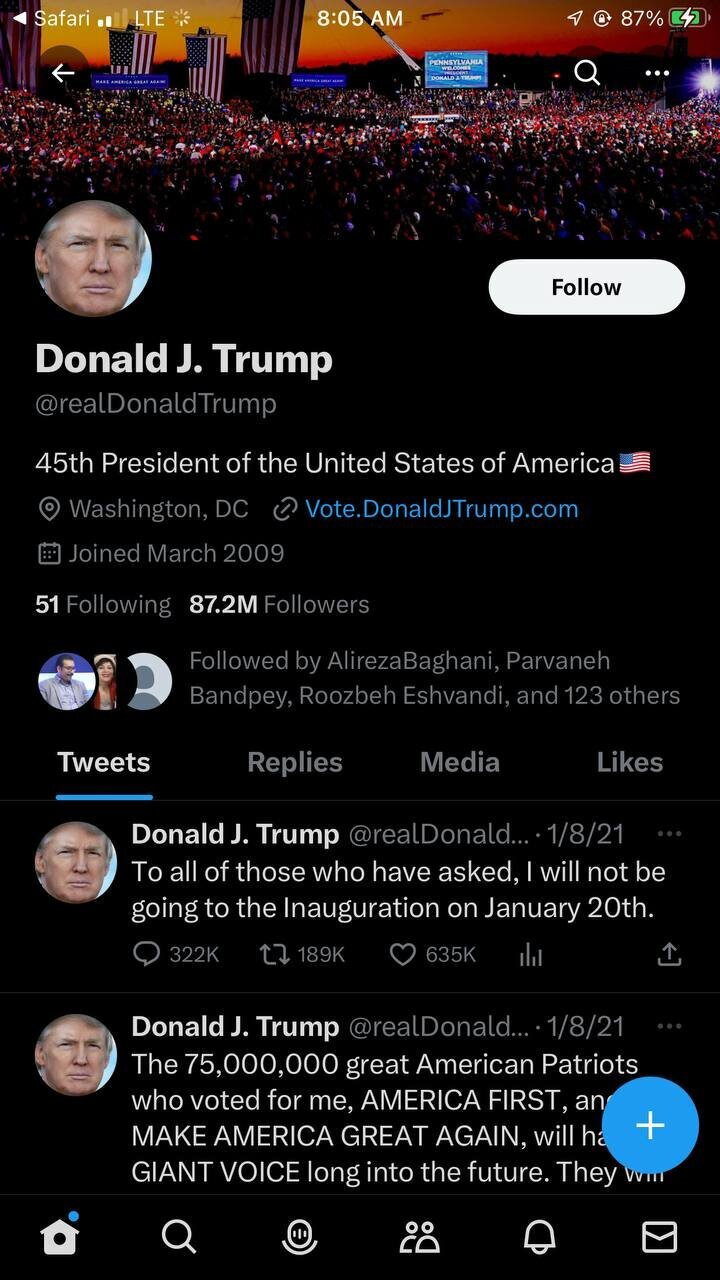
Task: Reply to the Inauguration tweet
Action: click(175, 955)
